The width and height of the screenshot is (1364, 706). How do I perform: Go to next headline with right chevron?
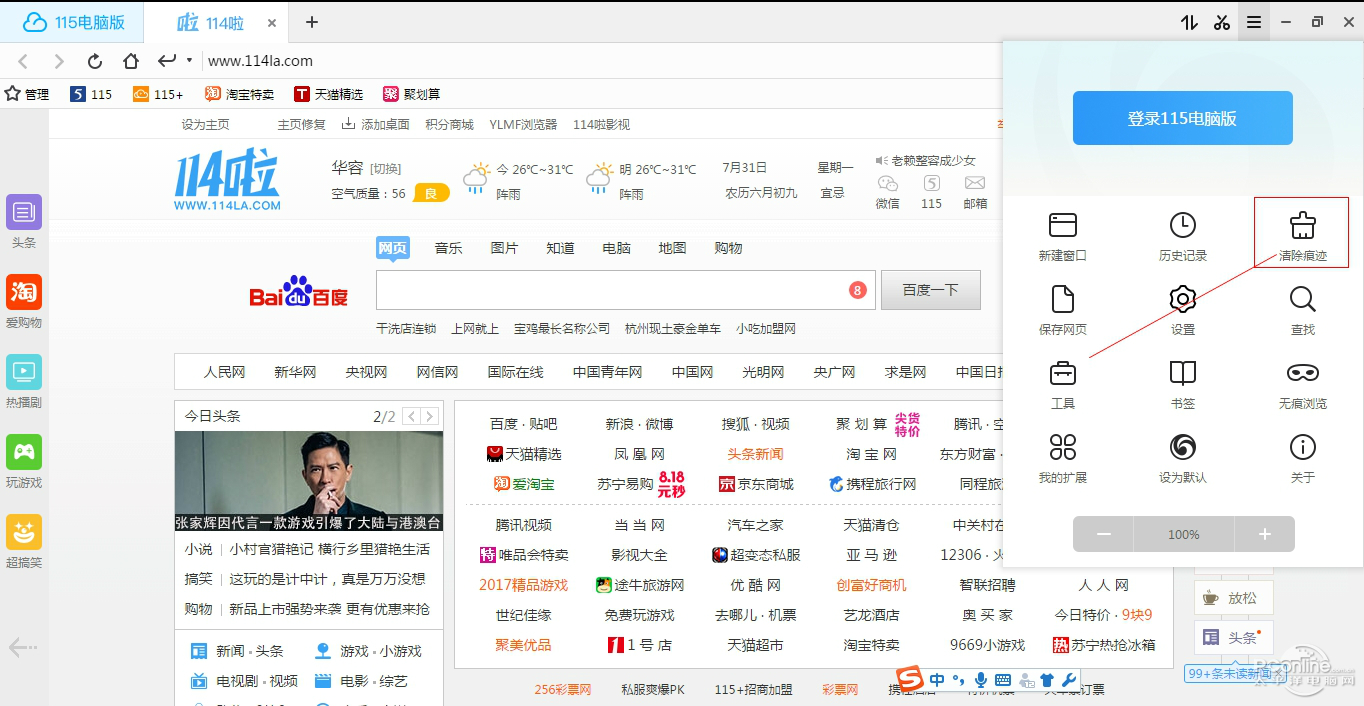coord(430,416)
